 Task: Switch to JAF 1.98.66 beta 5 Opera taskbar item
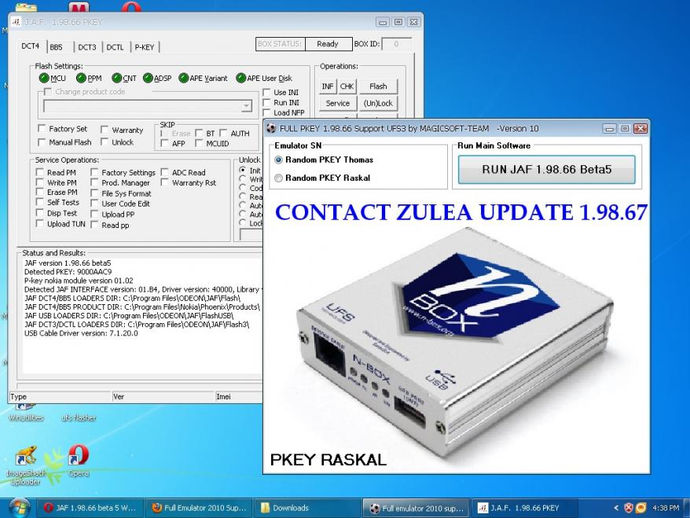pyautogui.click(x=90, y=508)
